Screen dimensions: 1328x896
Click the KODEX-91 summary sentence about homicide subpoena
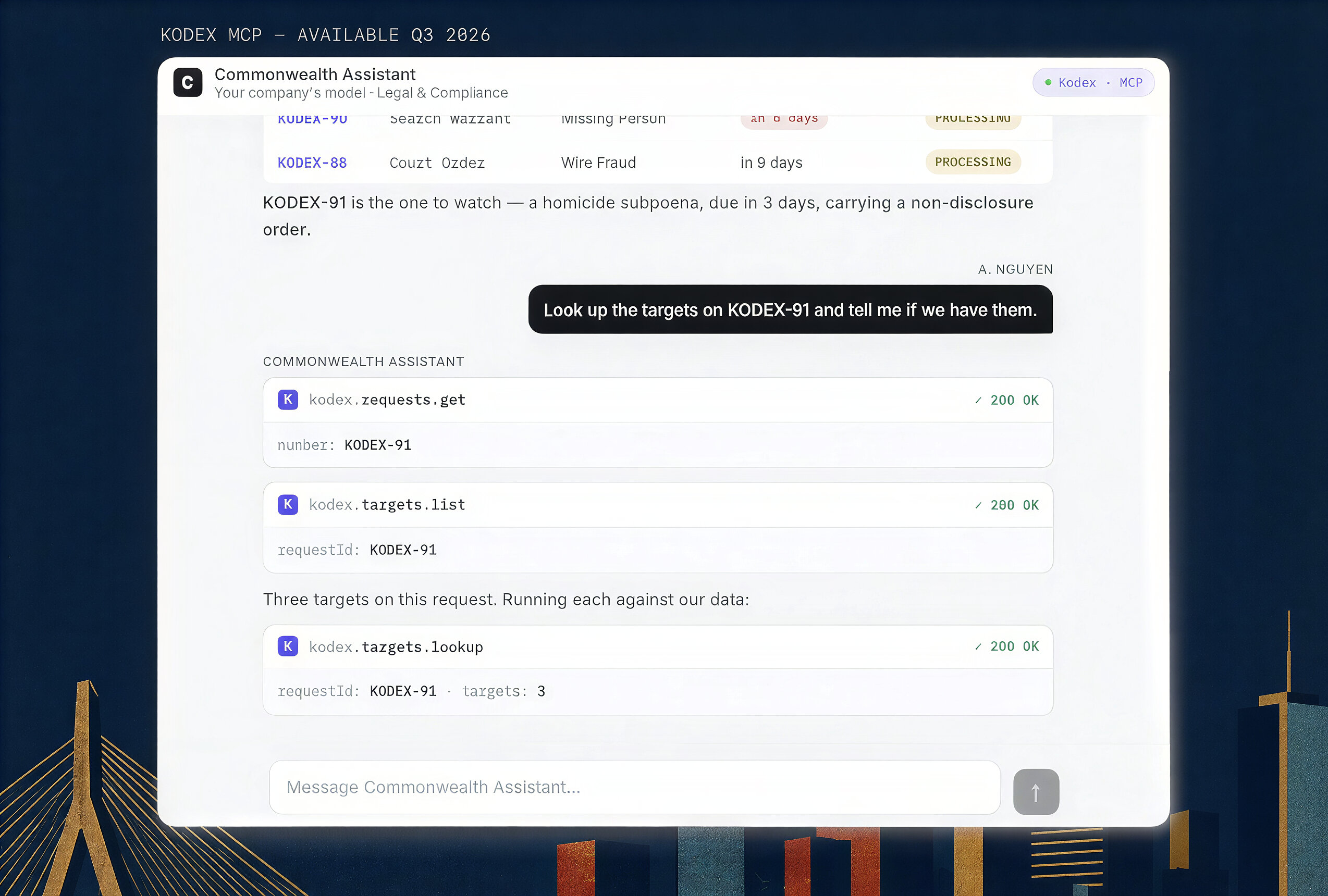[648, 216]
